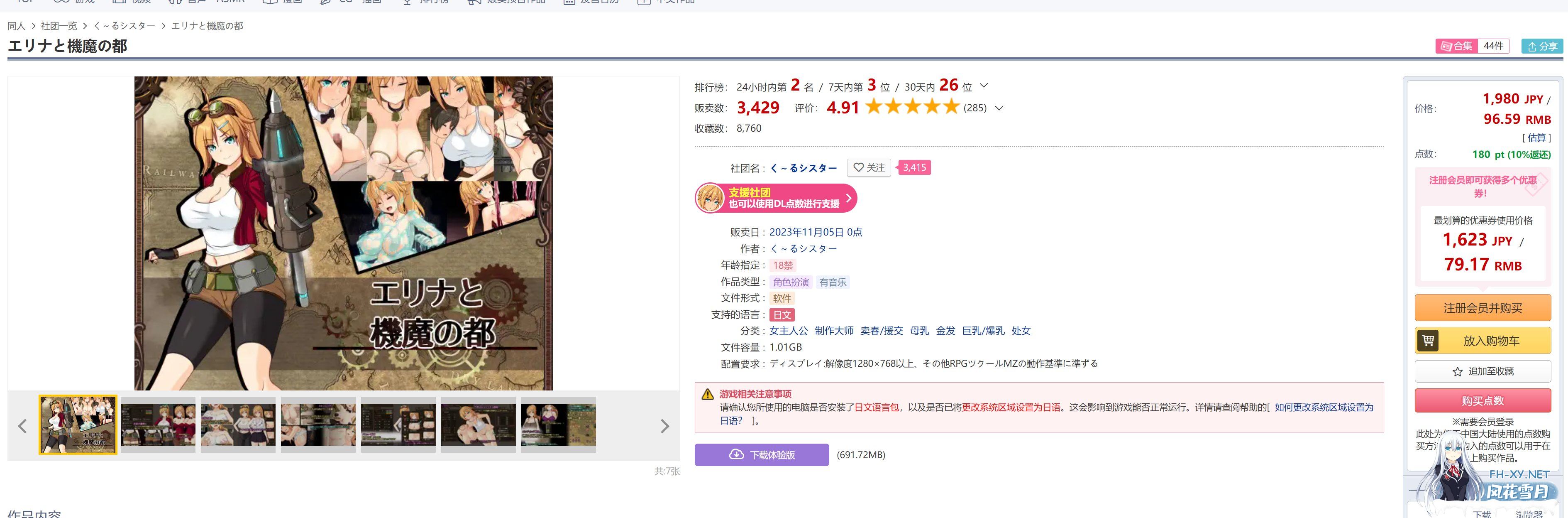Open the 日文语言包 link in the notice
Screen dimensions: 1568x518
(877, 407)
